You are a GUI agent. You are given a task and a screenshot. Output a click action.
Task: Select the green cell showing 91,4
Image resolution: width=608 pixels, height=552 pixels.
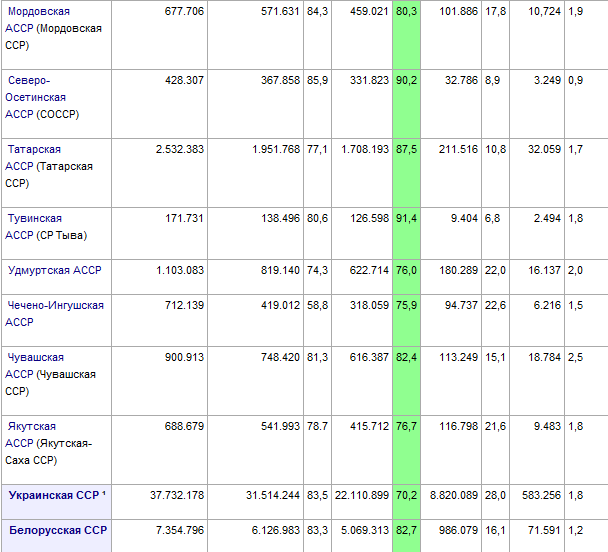click(x=406, y=218)
